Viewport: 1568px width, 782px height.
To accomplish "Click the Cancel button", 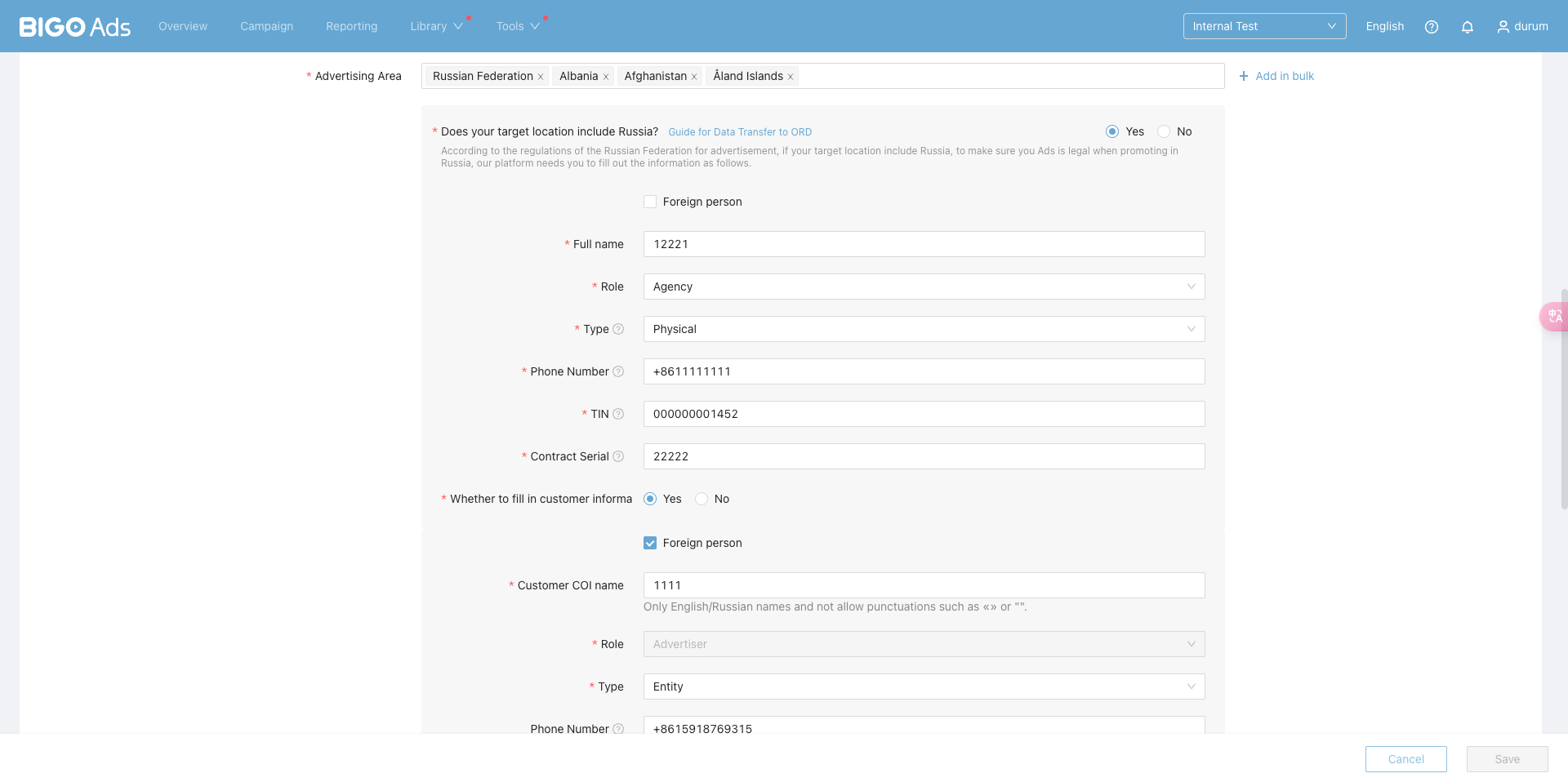I will click(x=1405, y=759).
